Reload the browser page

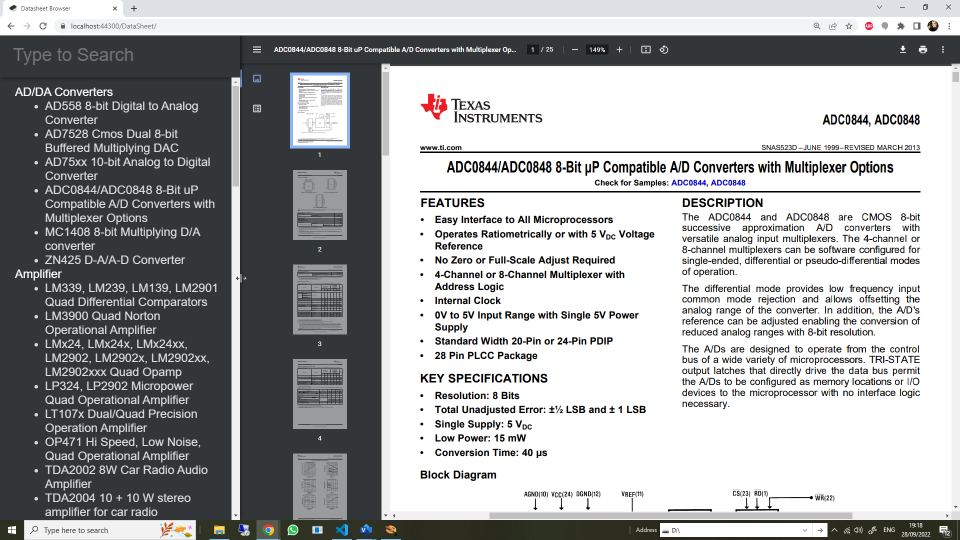(x=43, y=26)
